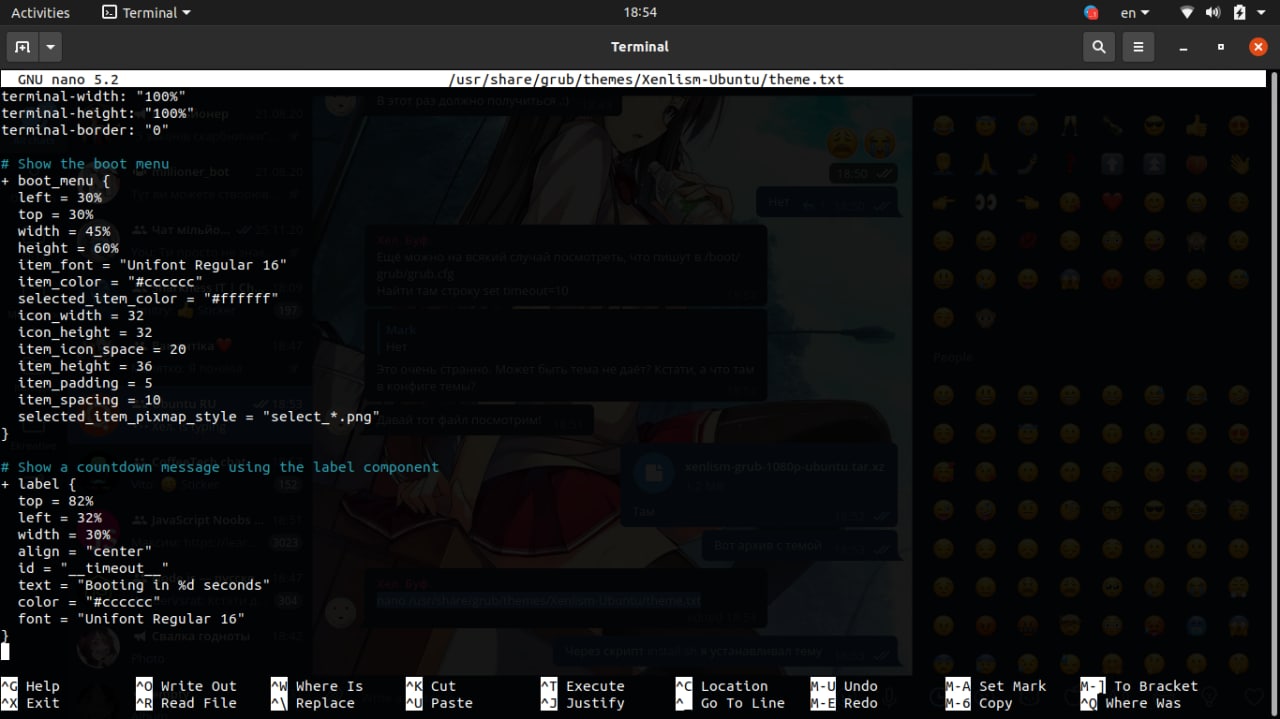
Task: Click the 'icon_width = 32' line
Action: [x=81, y=315]
